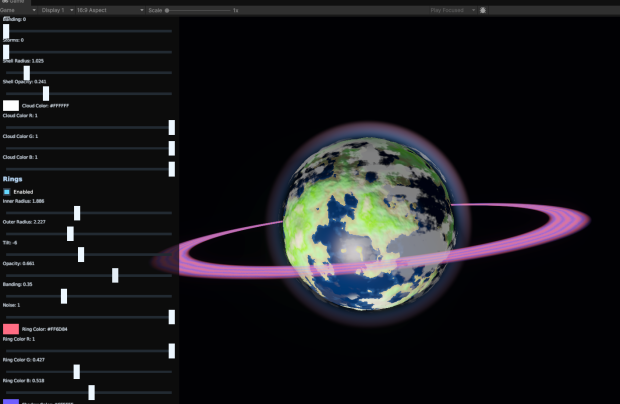Adjust the Shell Radius slider handle
This screenshot has width=620, height=404.
coord(26,73)
